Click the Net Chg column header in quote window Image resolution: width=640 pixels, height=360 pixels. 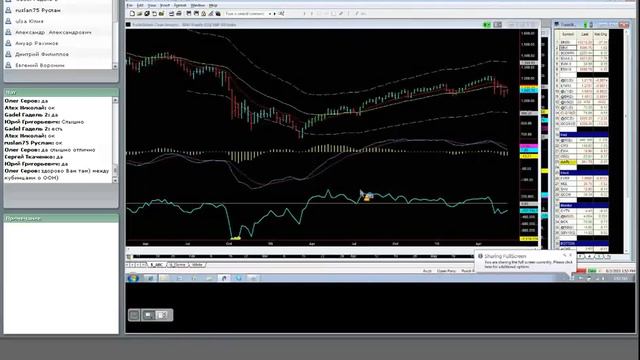pyautogui.click(x=600, y=34)
